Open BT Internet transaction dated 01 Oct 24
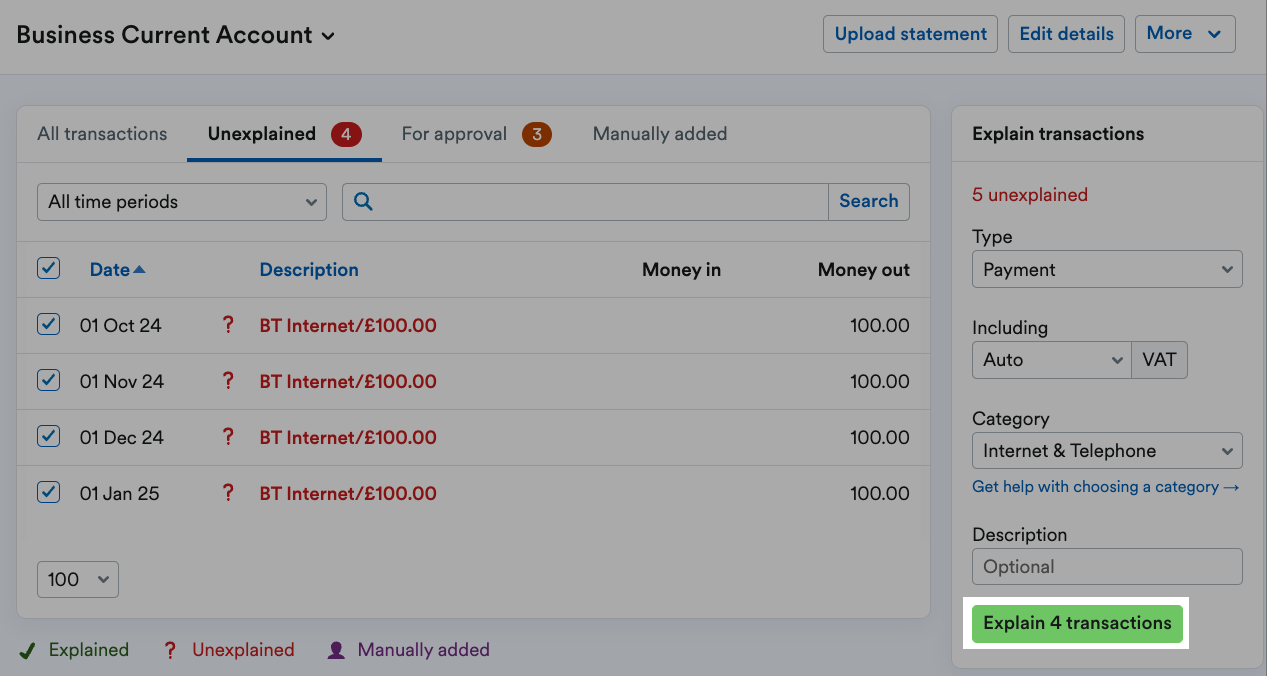This screenshot has width=1267, height=676. (348, 326)
